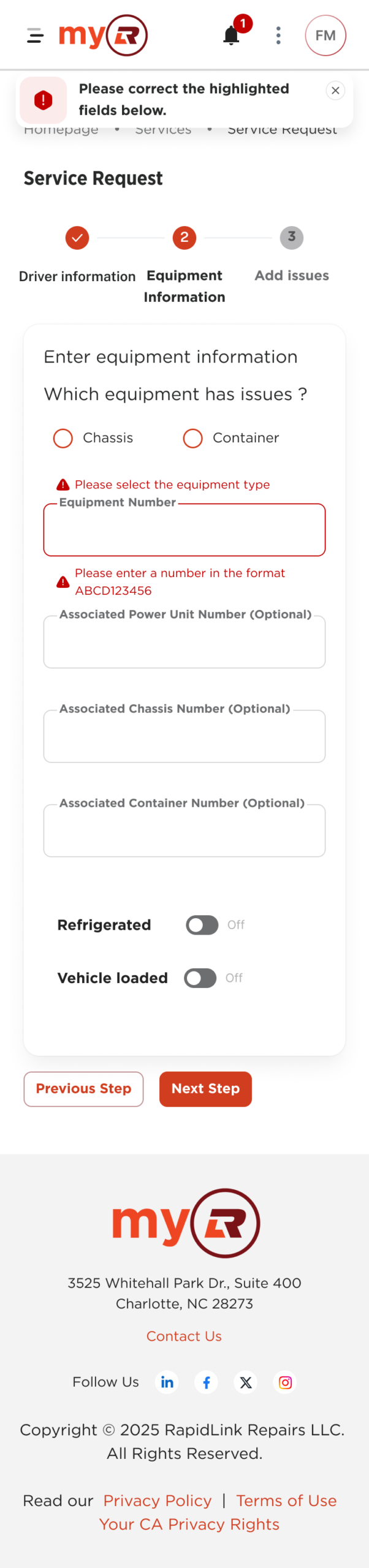Open the hamburger navigation menu
This screenshot has width=369, height=1568.
(x=36, y=36)
